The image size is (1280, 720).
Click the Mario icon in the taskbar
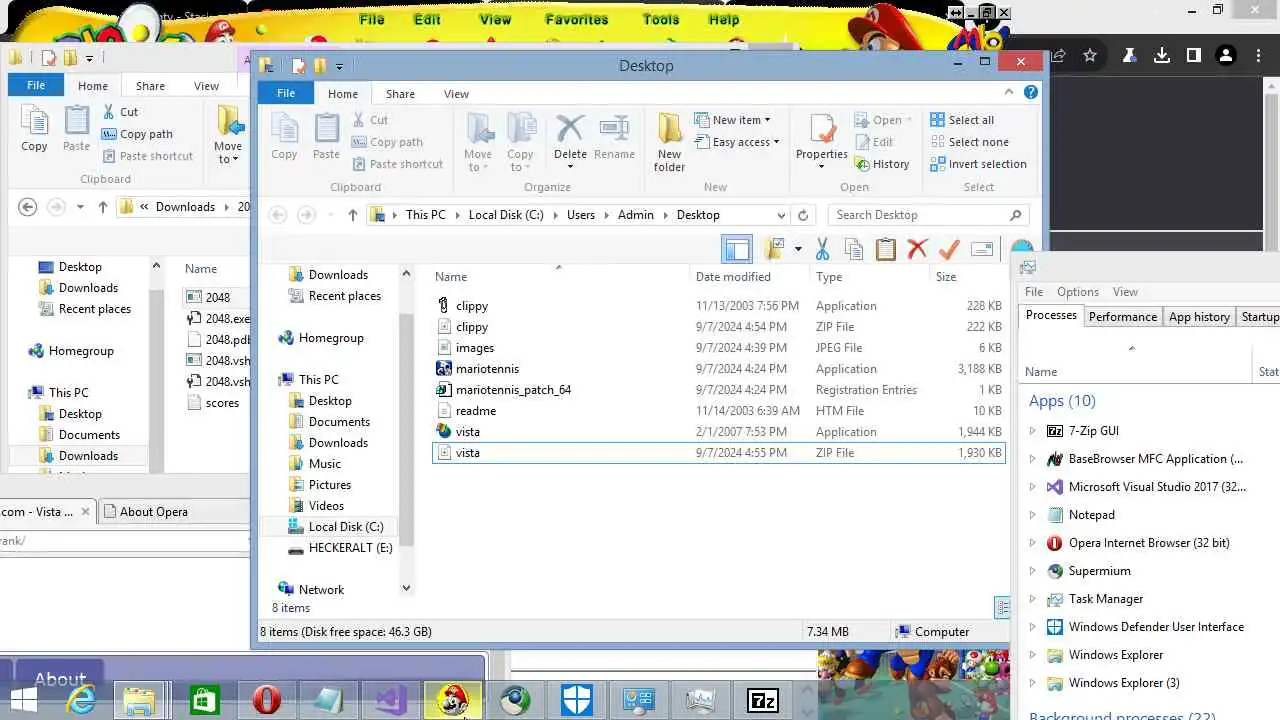point(453,701)
